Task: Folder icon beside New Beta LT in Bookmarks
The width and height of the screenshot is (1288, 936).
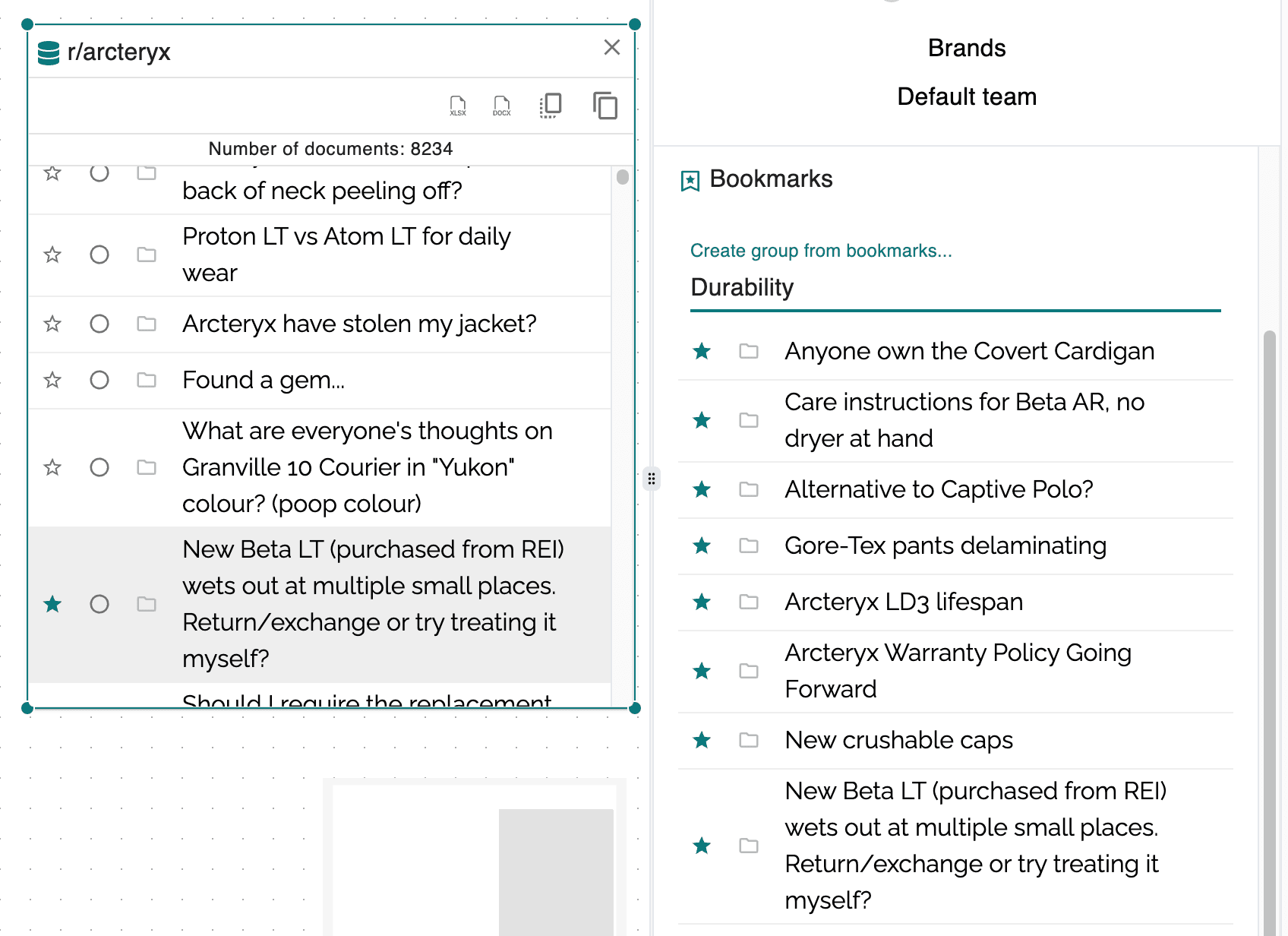Action: point(749,846)
